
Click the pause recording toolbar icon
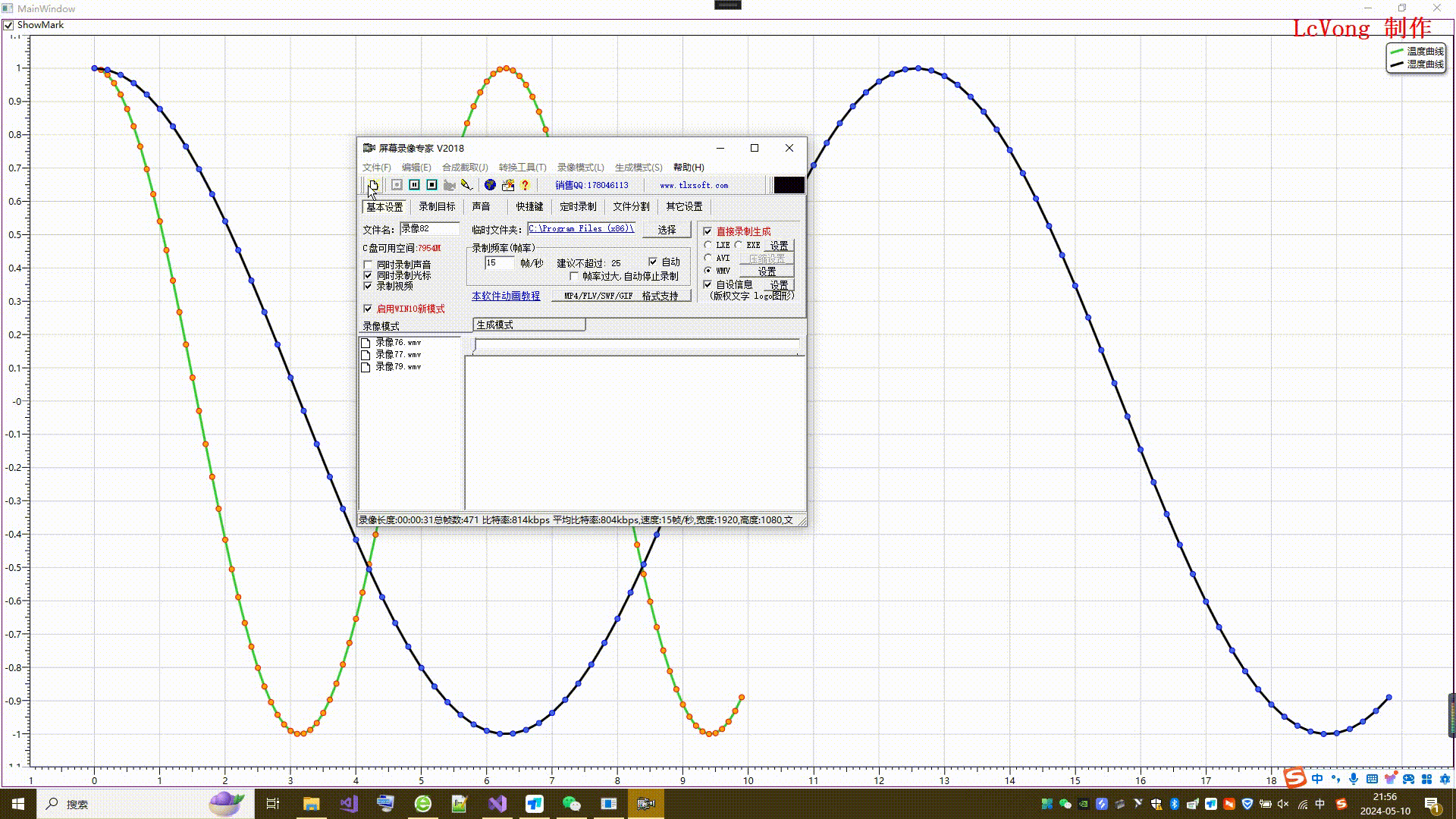point(414,185)
